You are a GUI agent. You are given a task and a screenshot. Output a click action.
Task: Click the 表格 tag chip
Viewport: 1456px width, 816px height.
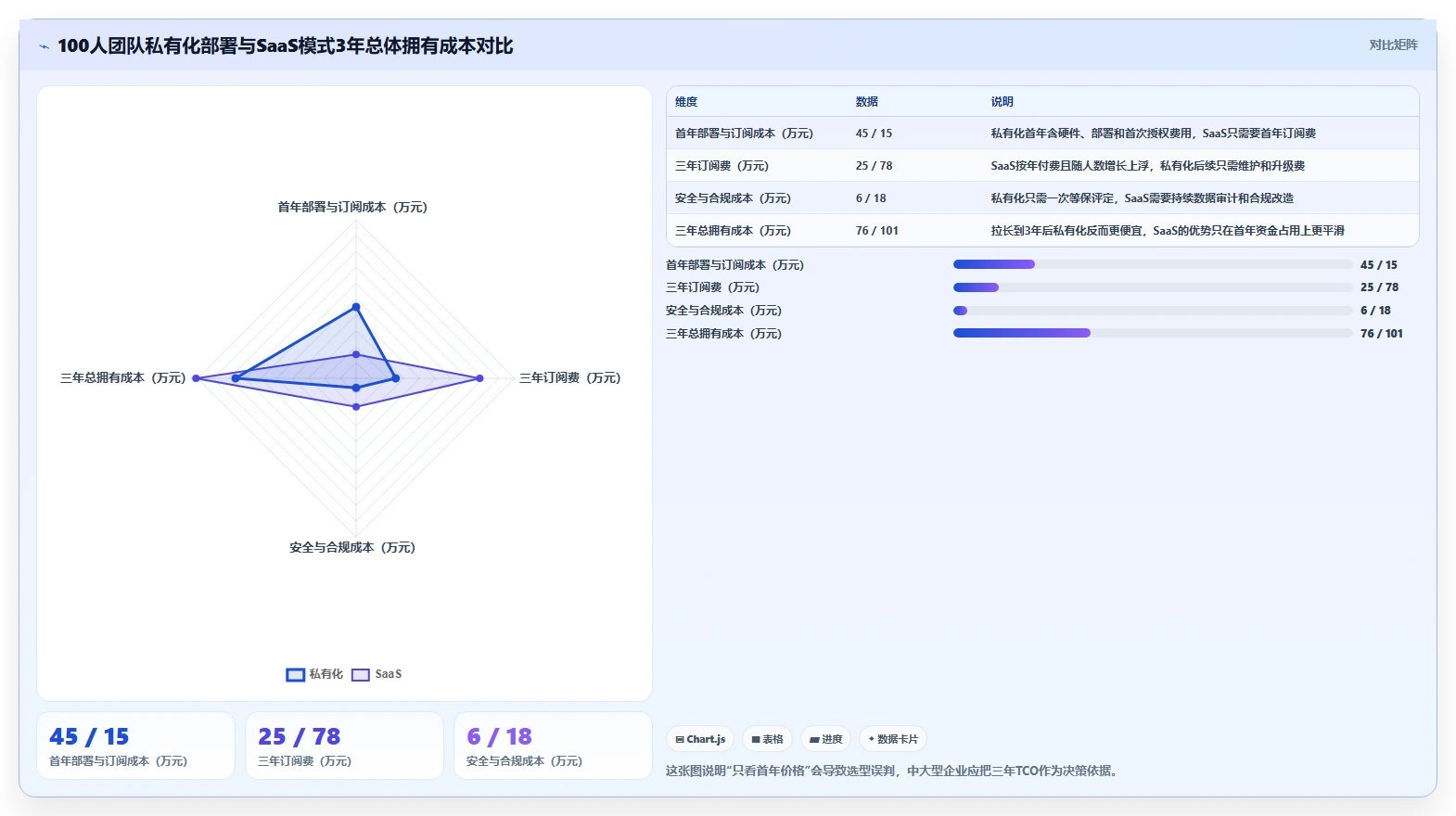click(x=767, y=739)
